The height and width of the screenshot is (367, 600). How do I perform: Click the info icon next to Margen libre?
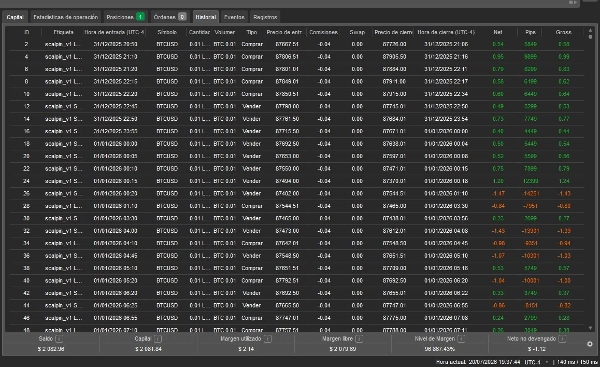[x=359, y=339]
